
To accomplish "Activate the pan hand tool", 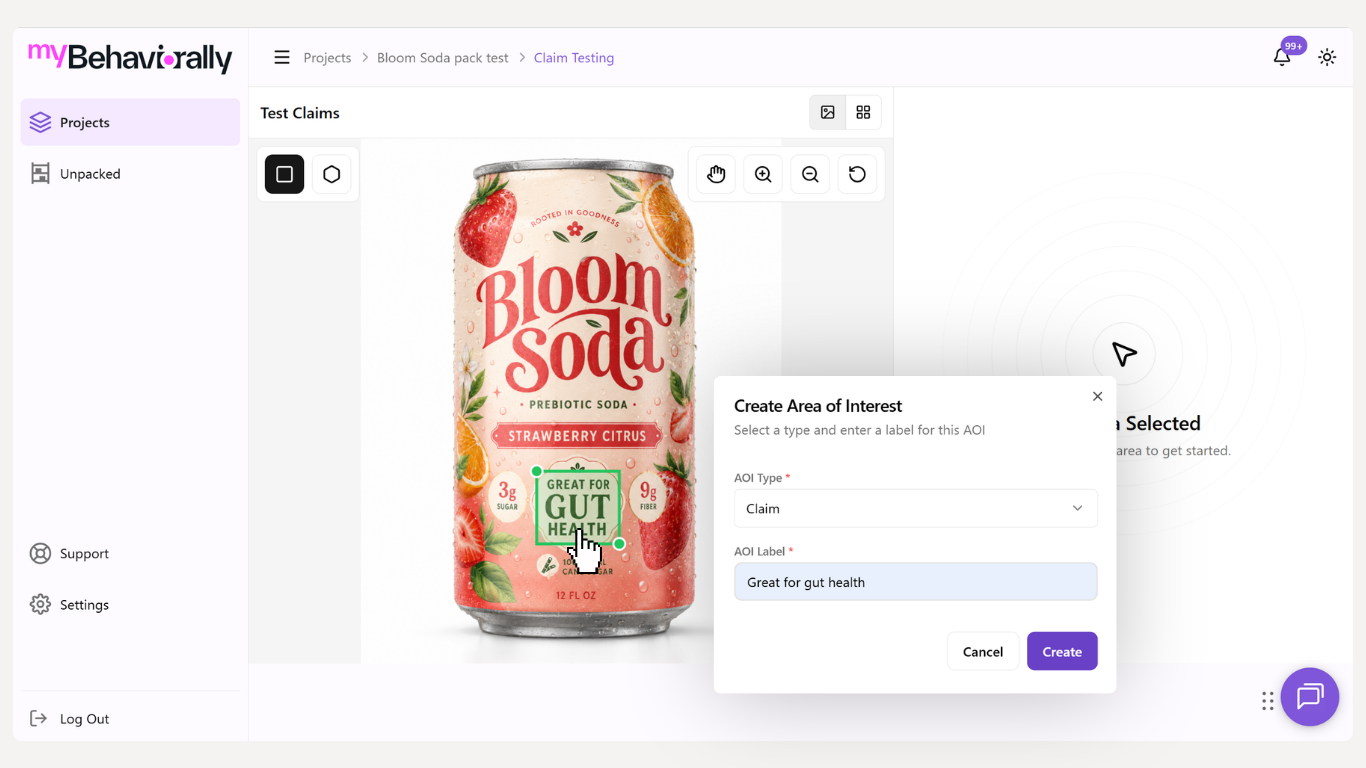I will coord(716,174).
